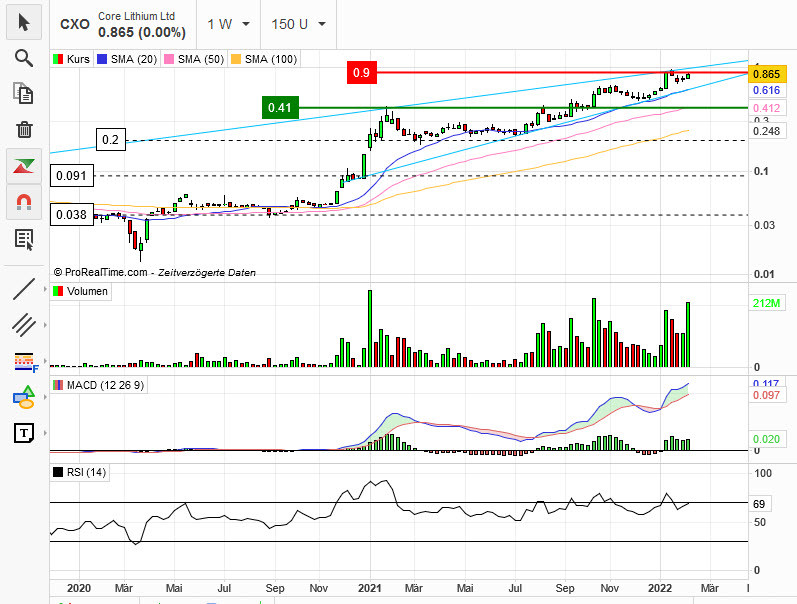
Task: Select the parallel lines channel tool
Action: 24,324
